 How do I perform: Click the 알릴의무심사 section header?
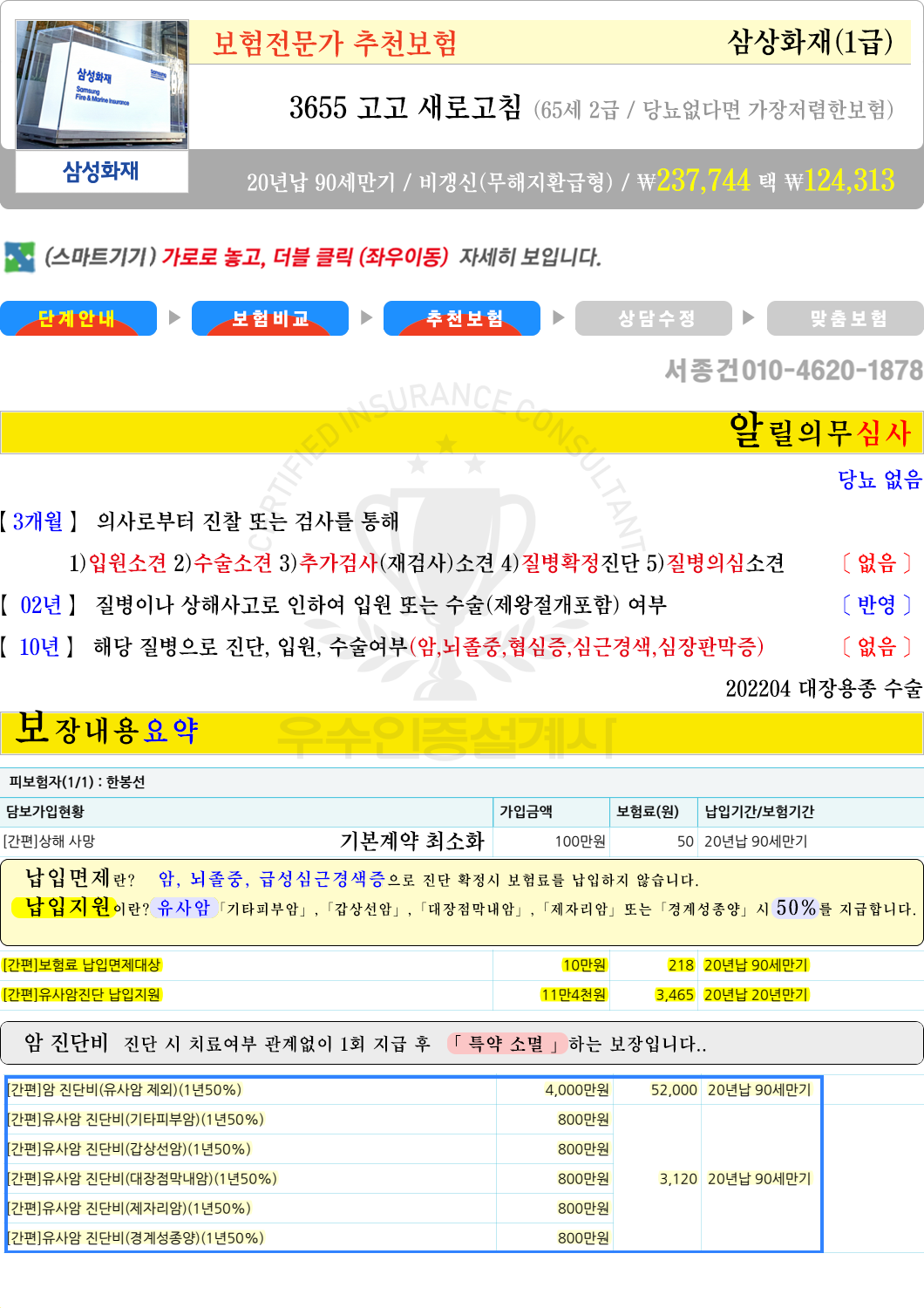pyautogui.click(x=462, y=432)
